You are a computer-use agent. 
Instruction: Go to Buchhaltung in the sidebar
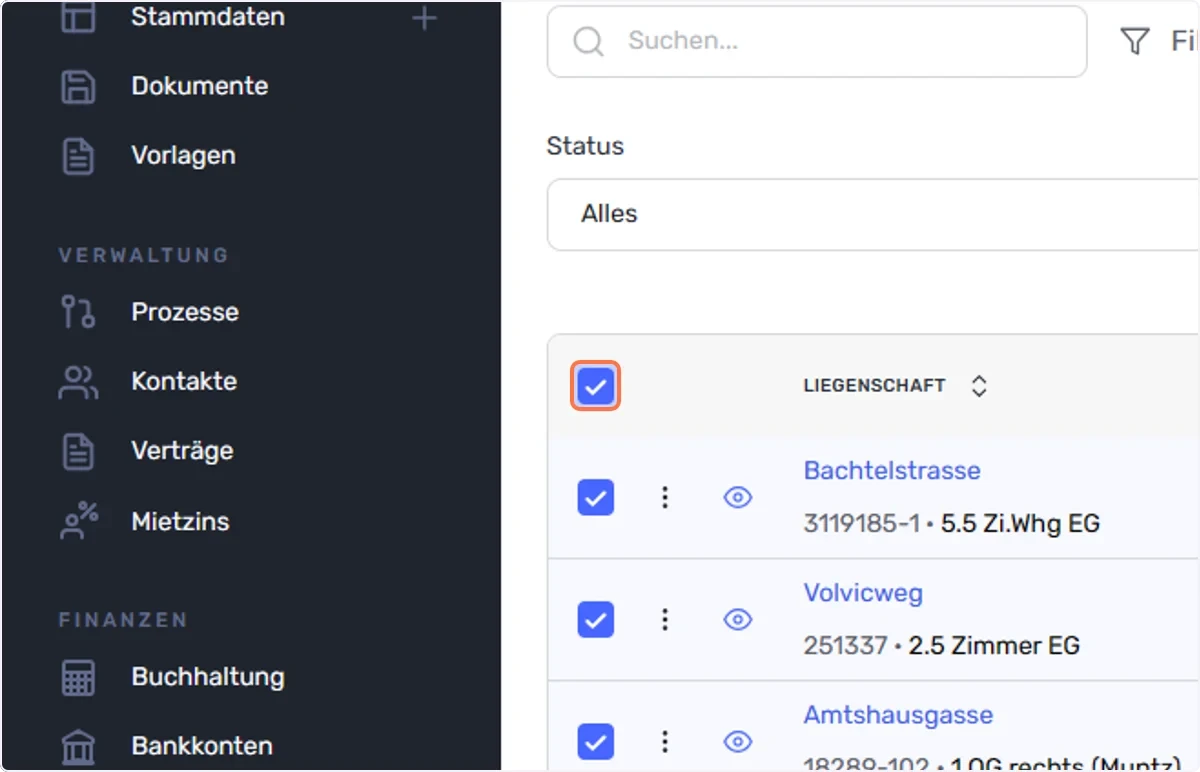click(x=208, y=677)
